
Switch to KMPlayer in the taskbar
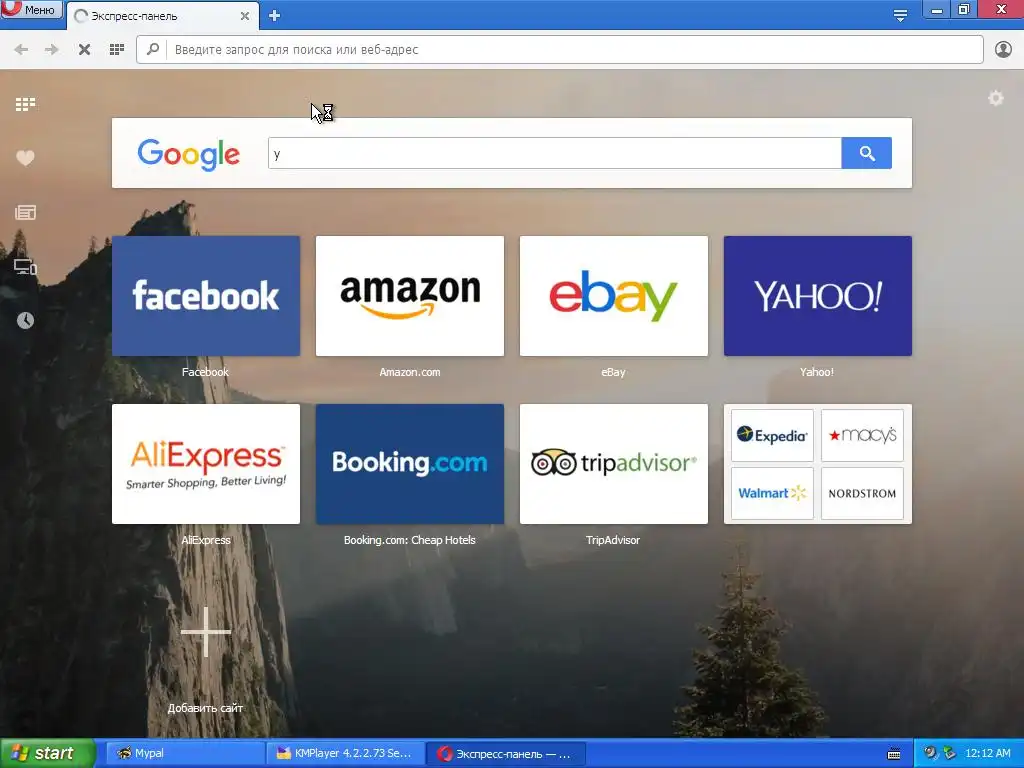pos(345,753)
